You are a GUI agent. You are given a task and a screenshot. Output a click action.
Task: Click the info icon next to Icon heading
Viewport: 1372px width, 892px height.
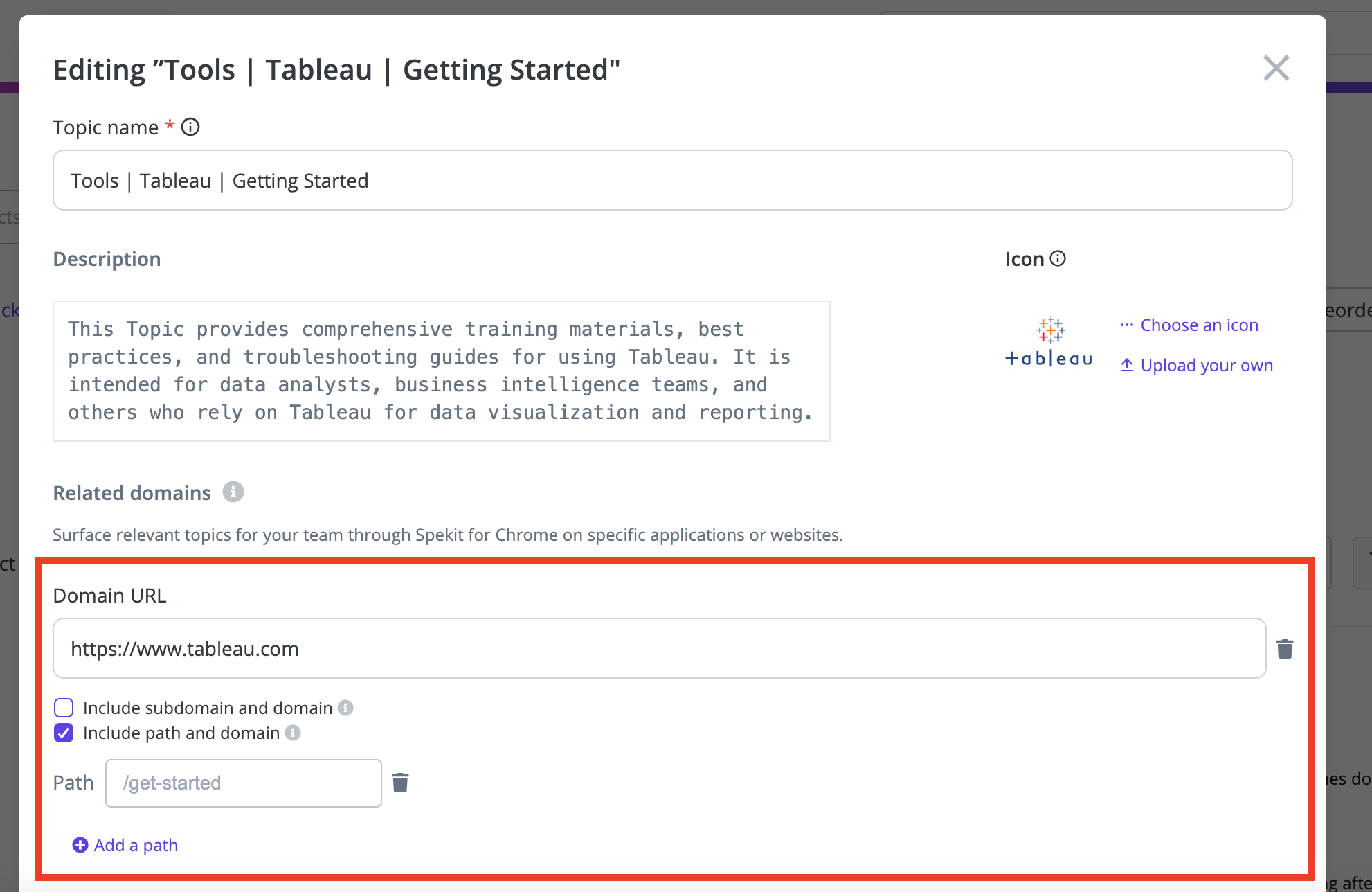(1058, 258)
